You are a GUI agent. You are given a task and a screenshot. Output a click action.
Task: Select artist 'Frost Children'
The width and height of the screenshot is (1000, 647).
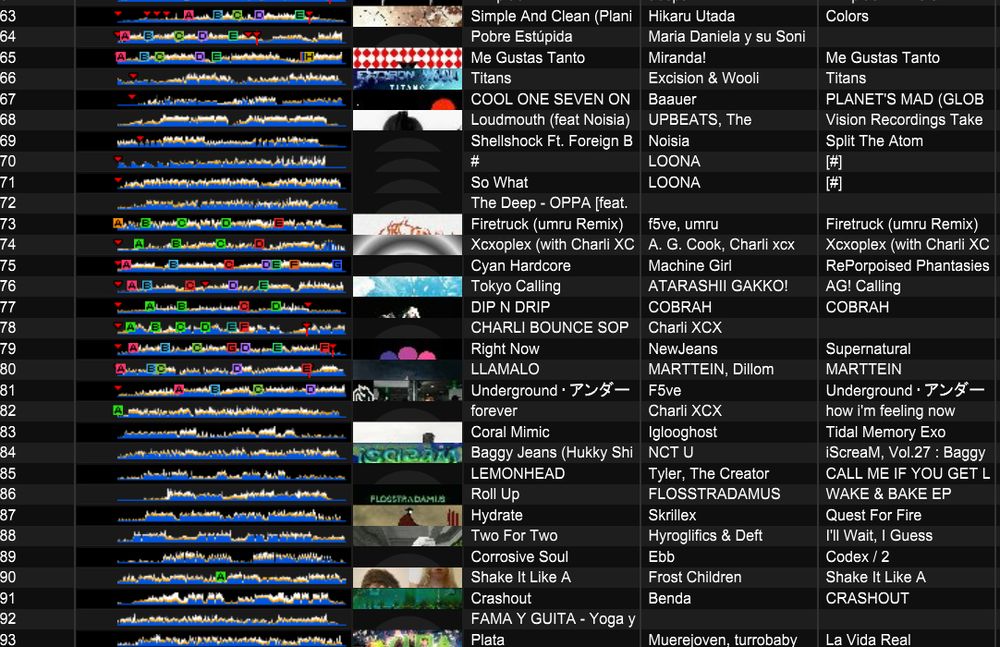(695, 577)
